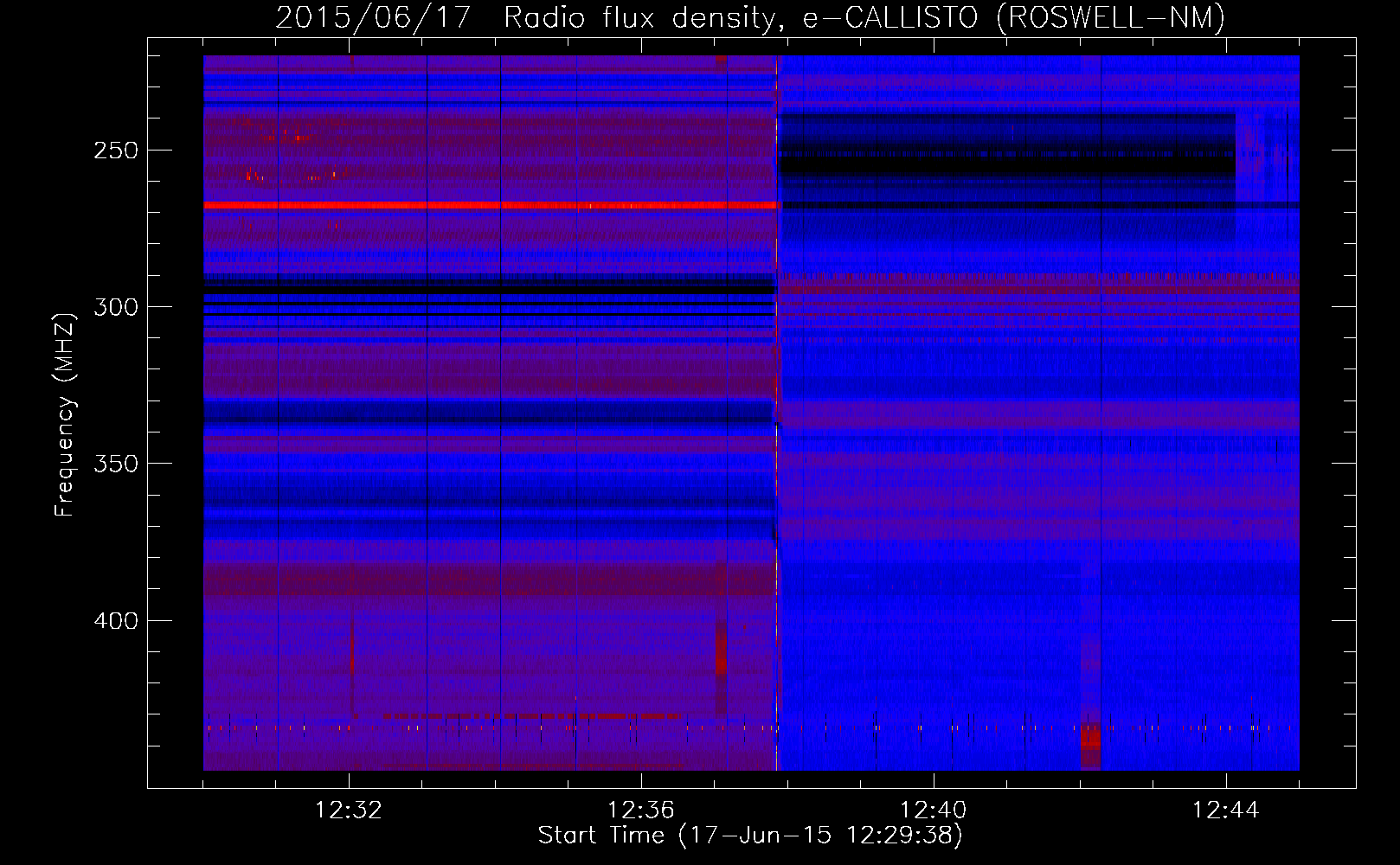This screenshot has width=1400, height=865.
Task: Click the 12:44 time tick label
Action: [1226, 811]
